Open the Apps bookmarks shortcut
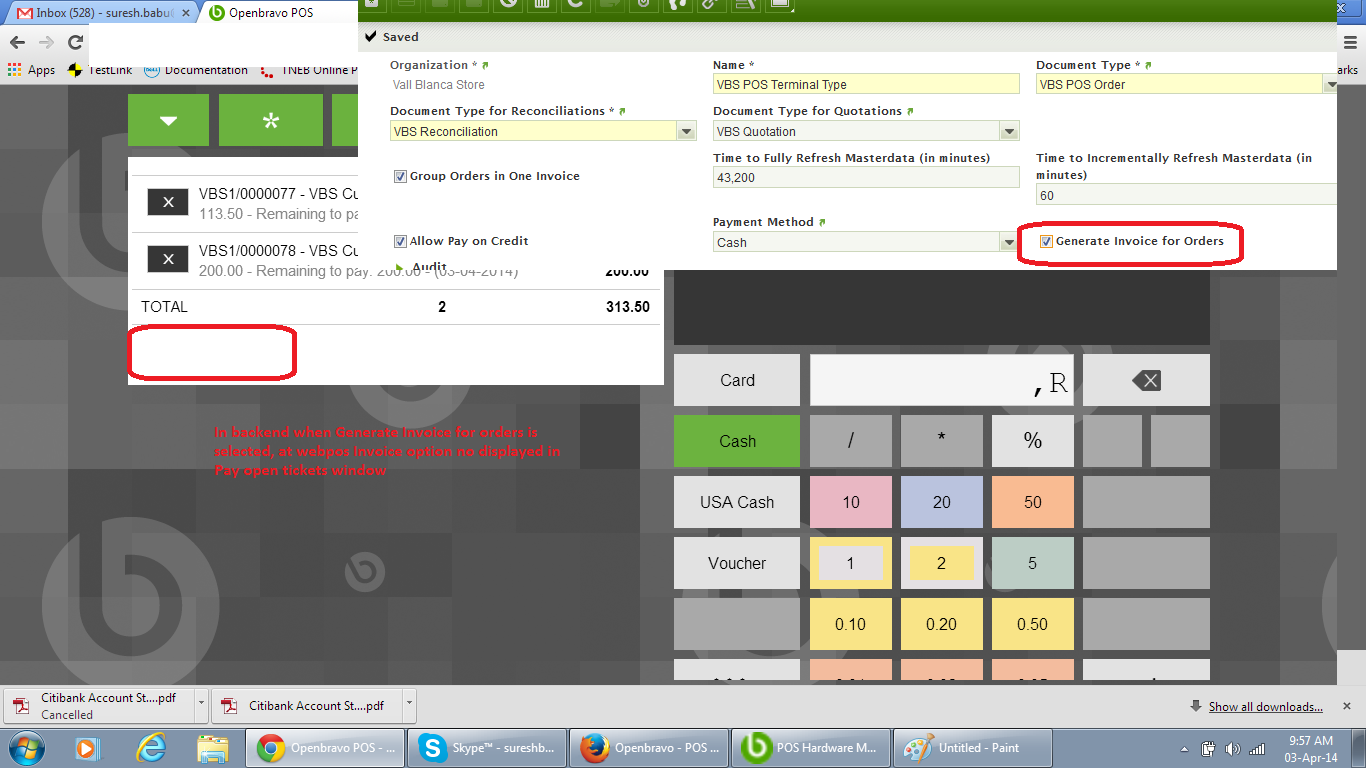Viewport: 1366px width, 768px height. (x=32, y=70)
